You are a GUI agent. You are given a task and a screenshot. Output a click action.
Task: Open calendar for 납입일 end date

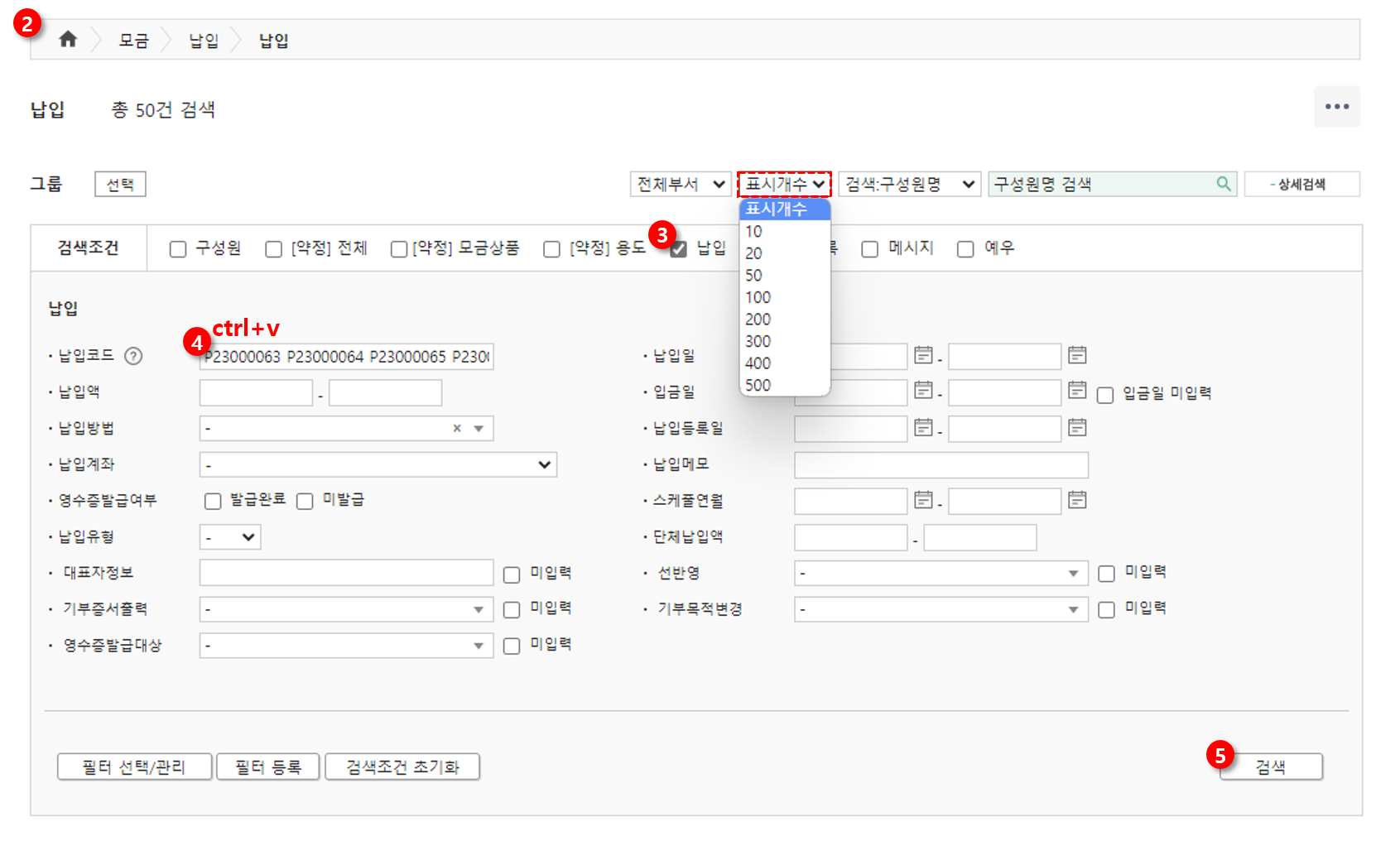pyautogui.click(x=1076, y=355)
